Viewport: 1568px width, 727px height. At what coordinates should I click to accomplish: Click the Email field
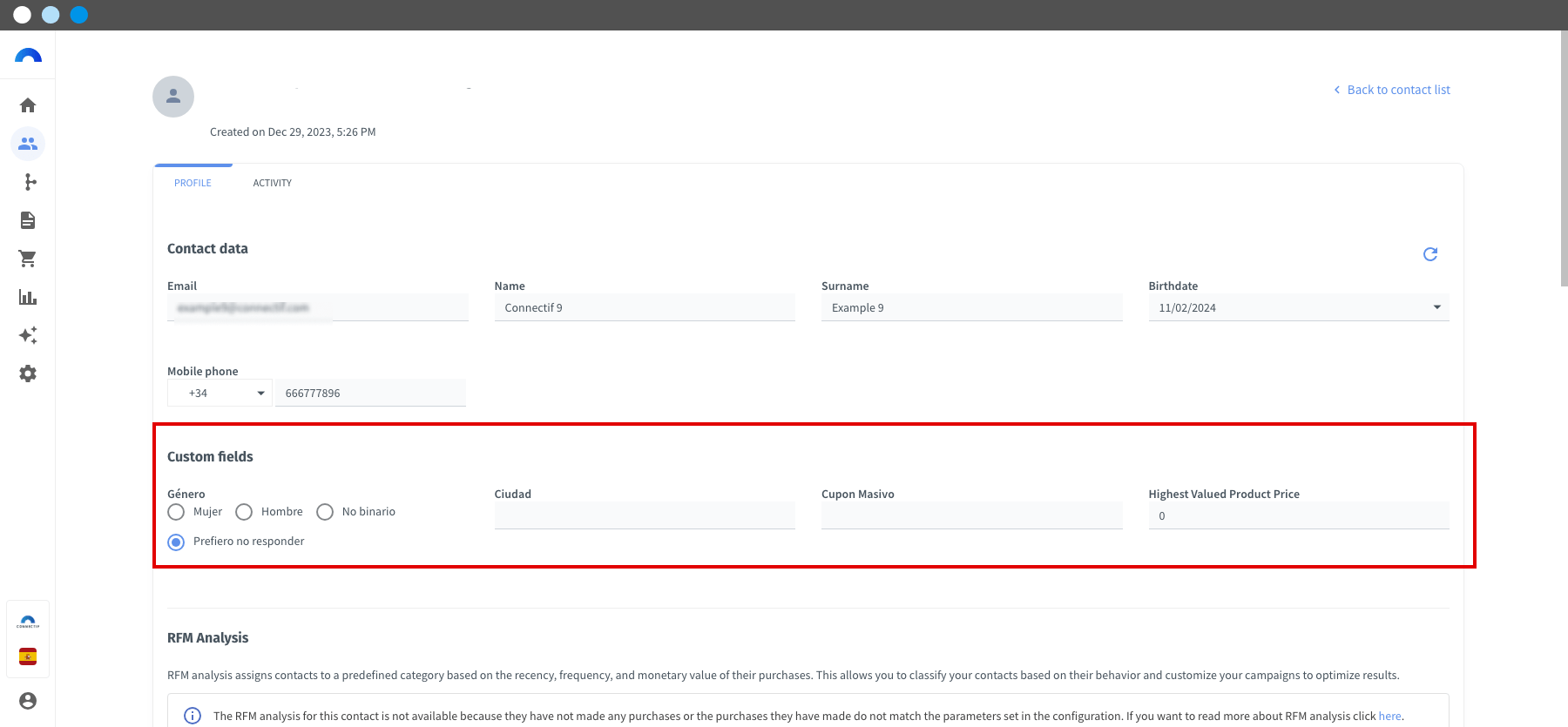318,307
